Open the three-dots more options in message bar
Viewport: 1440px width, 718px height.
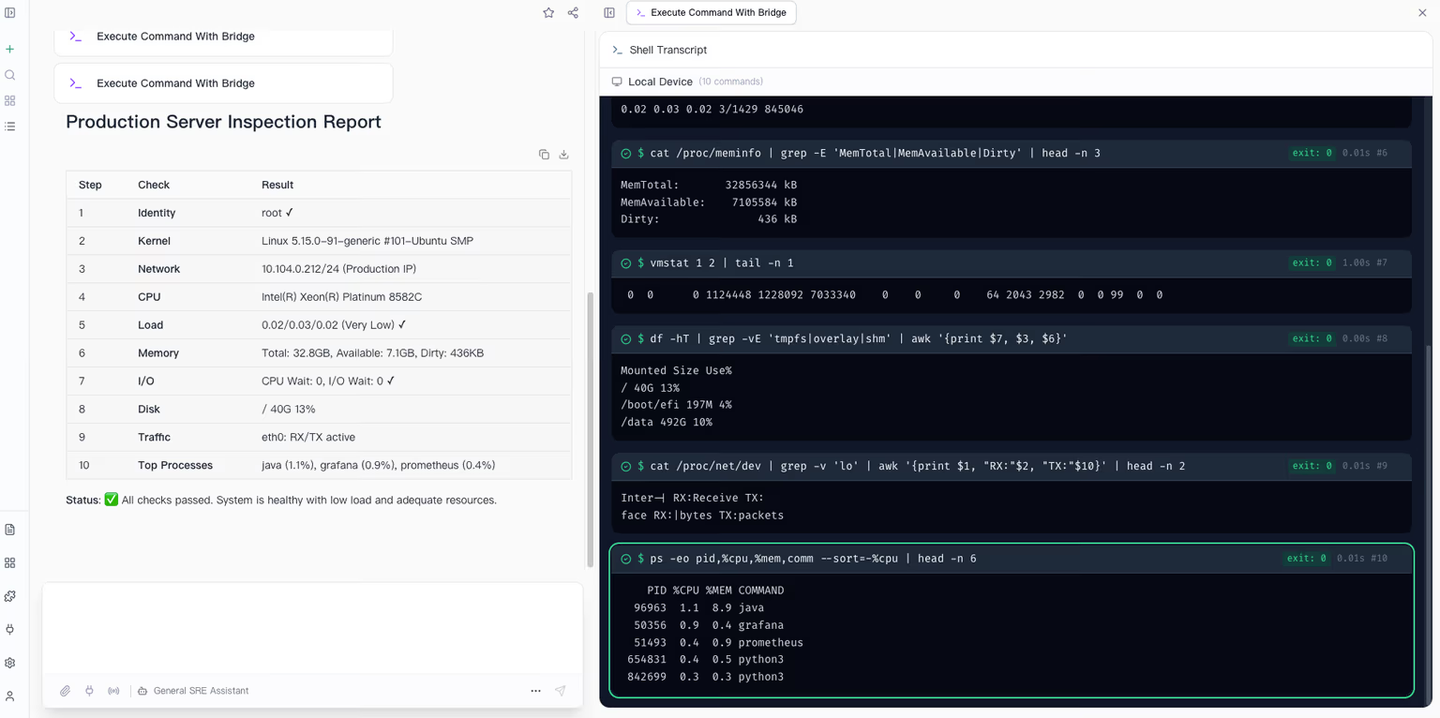point(536,691)
